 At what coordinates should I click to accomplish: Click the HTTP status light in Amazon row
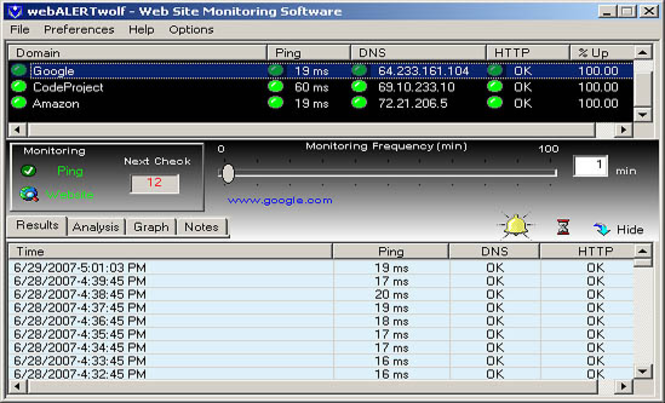(495, 103)
